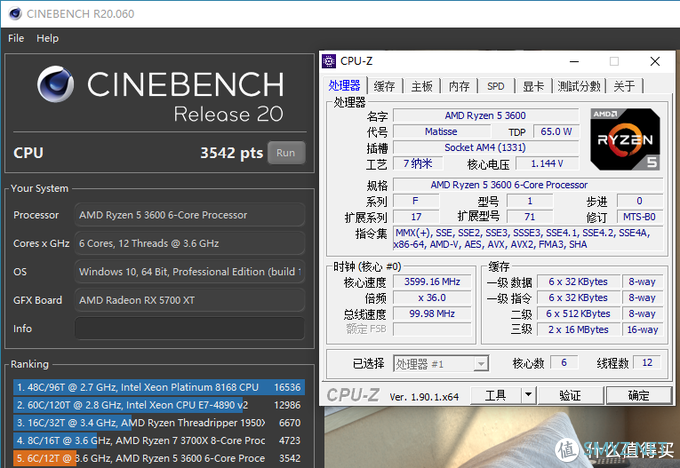Click the 二级 cache value 6 x 512 KBytes
Screen dimensions: 680x468
pos(578,314)
